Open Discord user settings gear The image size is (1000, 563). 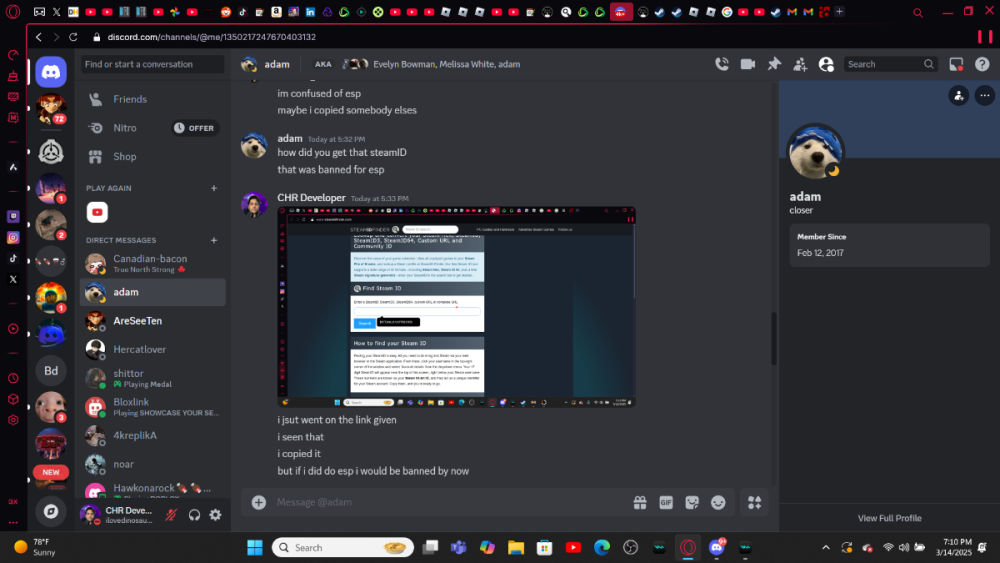pos(215,515)
